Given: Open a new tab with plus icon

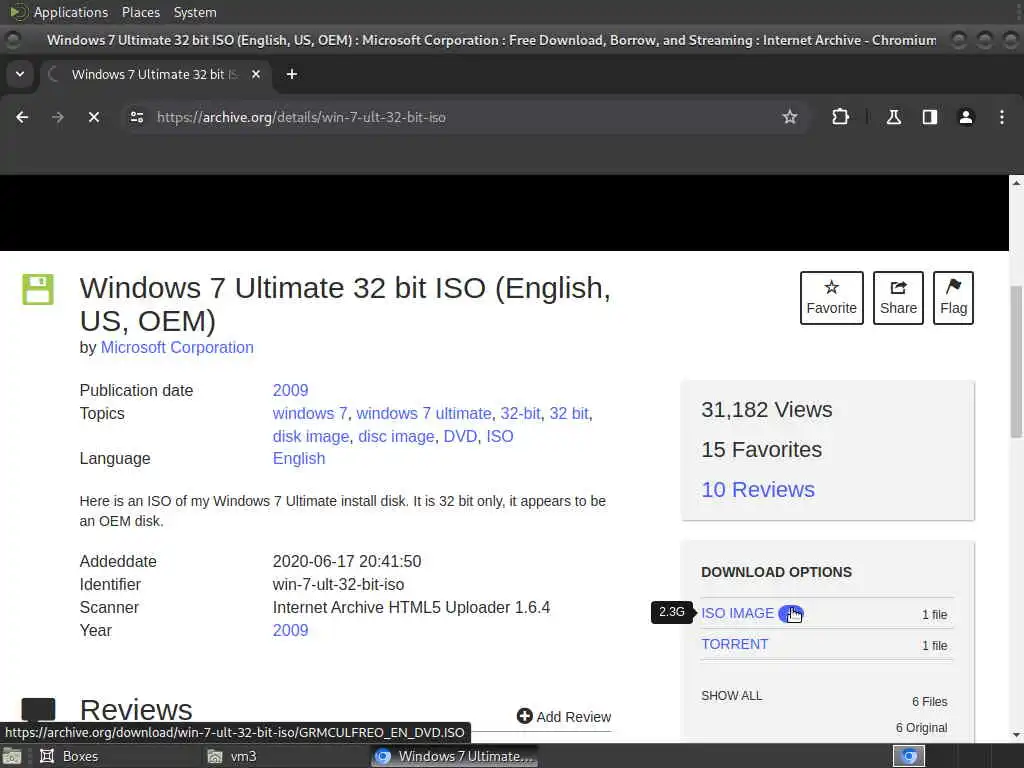Looking at the screenshot, I should 292,74.
